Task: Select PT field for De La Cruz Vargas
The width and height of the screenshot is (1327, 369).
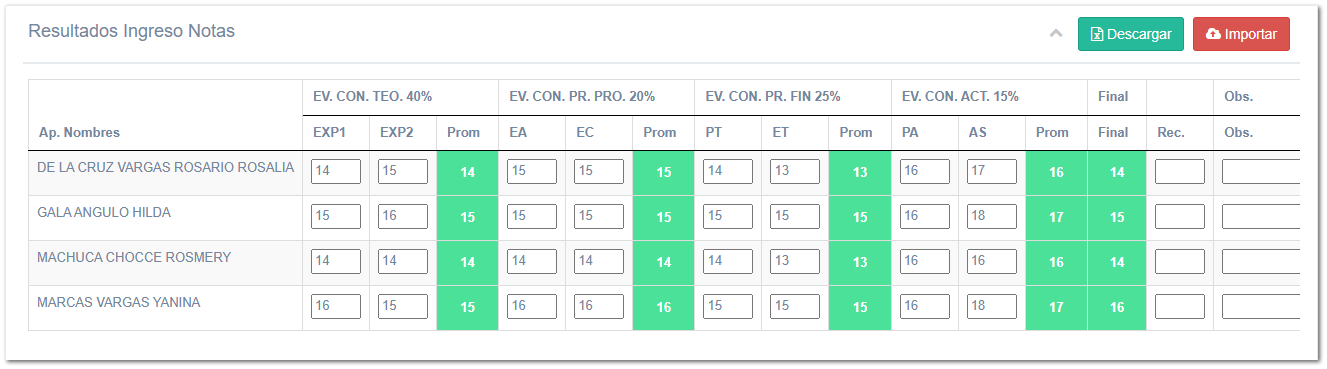Action: [x=728, y=172]
